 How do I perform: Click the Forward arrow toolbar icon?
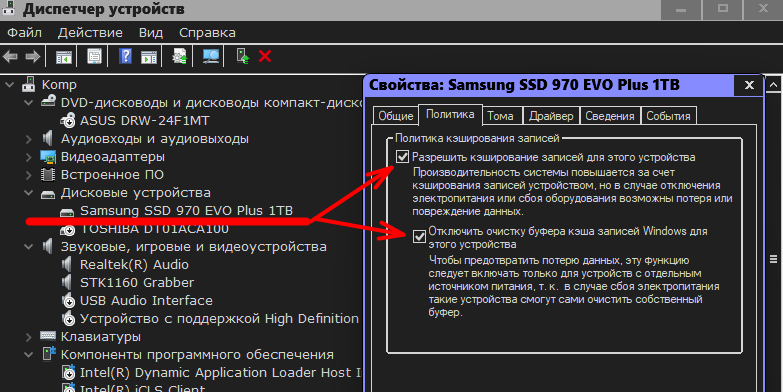[x=33, y=56]
